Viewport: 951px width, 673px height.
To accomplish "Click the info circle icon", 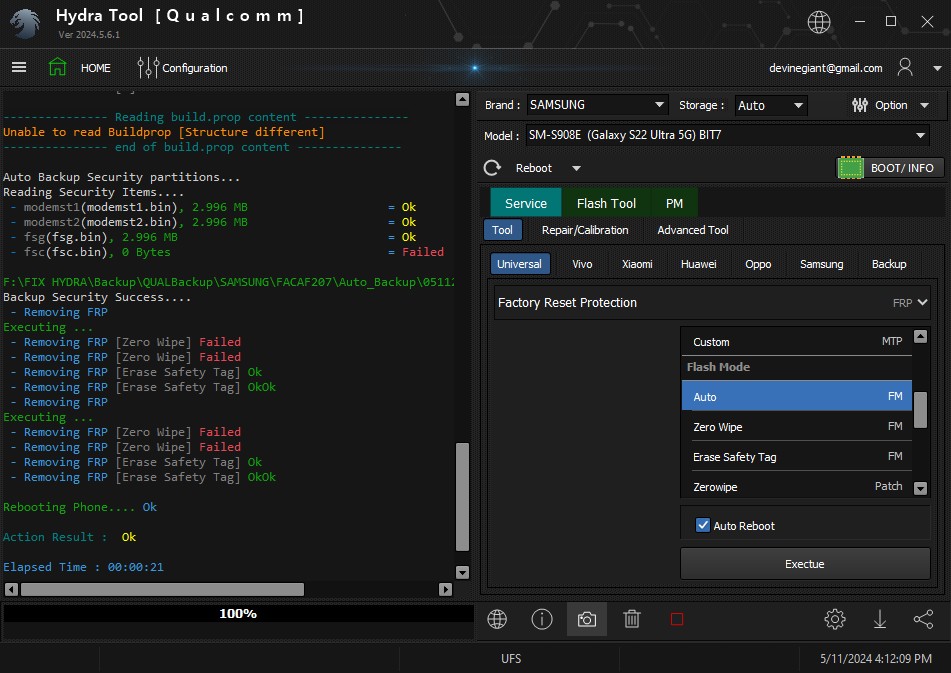I will click(x=542, y=619).
